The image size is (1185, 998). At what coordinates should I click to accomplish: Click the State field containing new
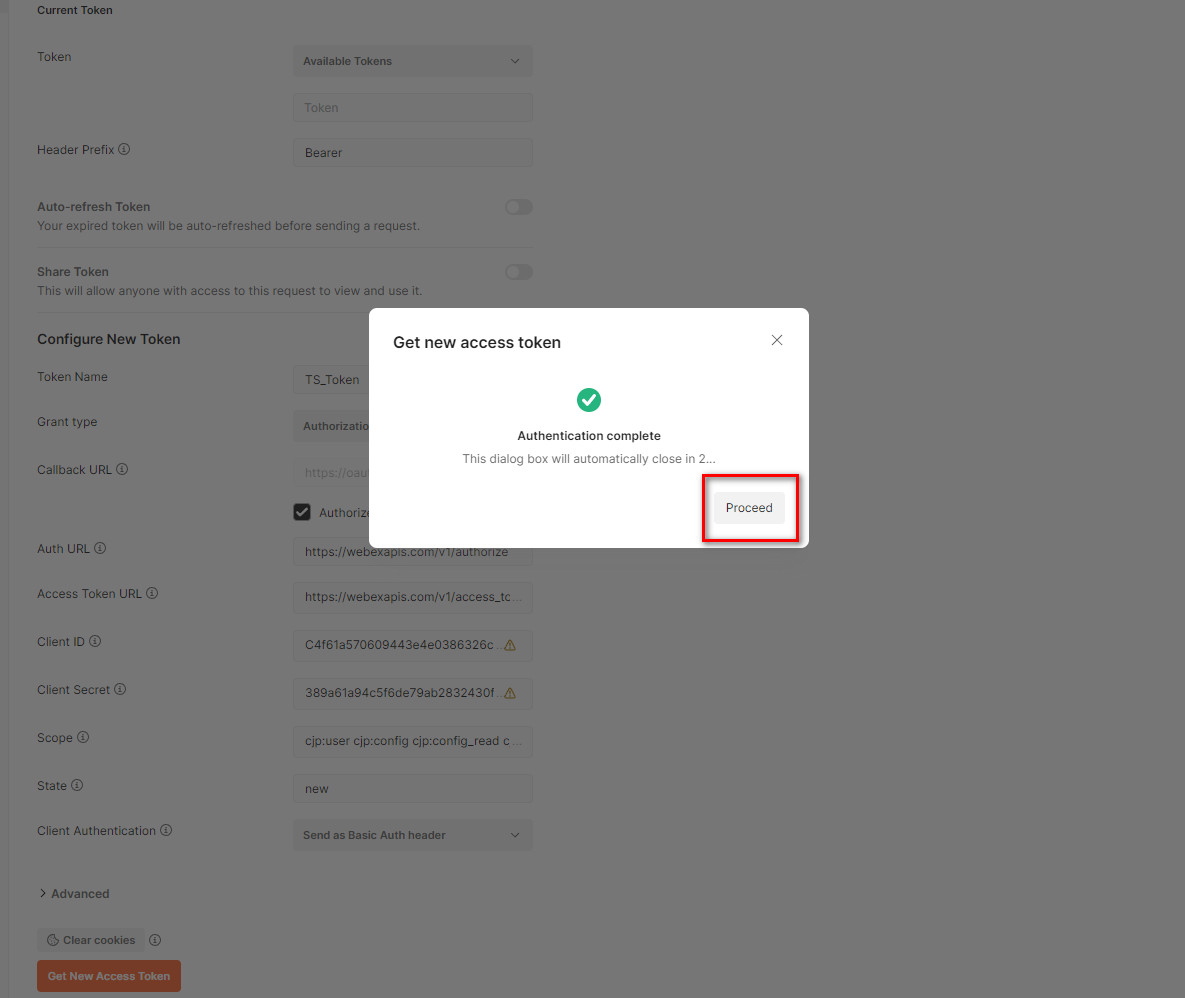(x=413, y=789)
